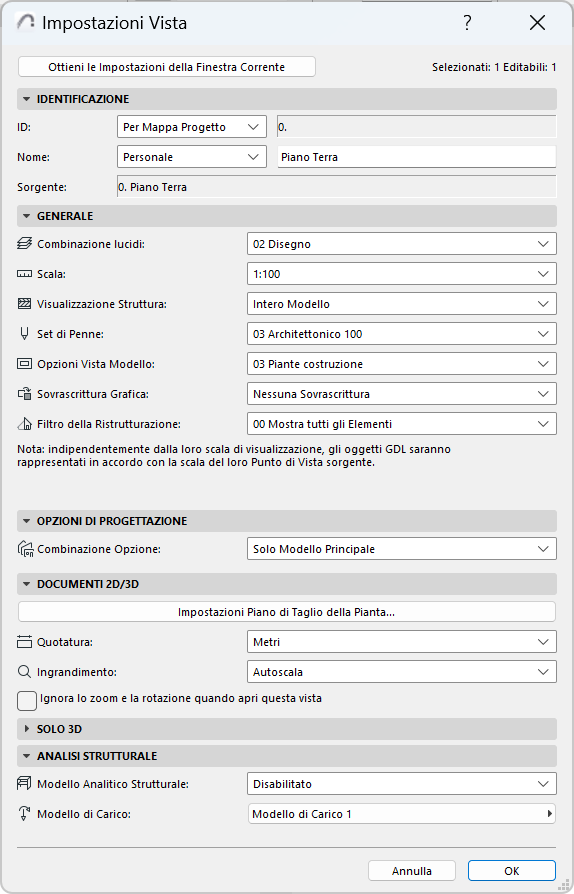
Task: Open the ID Per Mappa Progetto dropdown
Action: pyautogui.click(x=192, y=127)
